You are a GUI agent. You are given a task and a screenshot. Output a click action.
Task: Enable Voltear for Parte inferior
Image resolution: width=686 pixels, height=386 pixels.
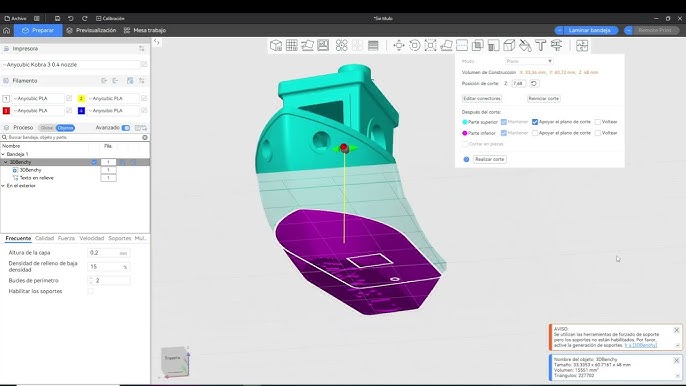click(598, 133)
